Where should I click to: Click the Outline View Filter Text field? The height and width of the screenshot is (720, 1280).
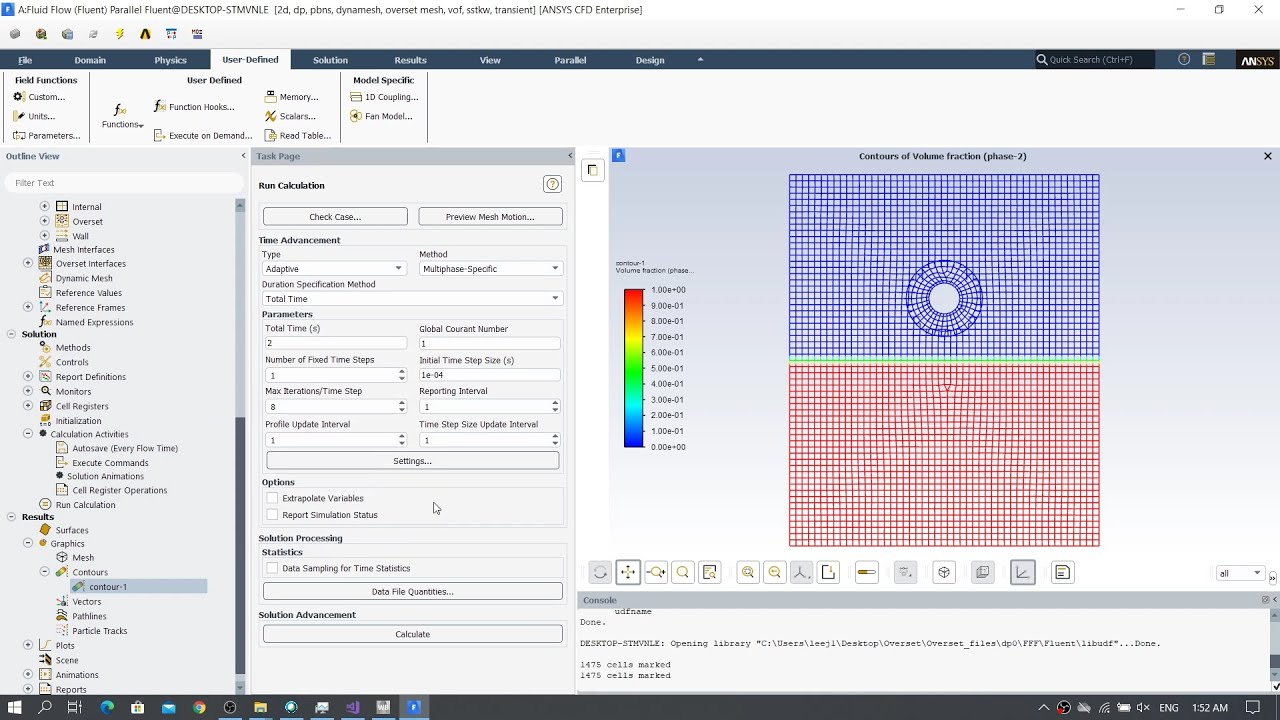coord(123,183)
